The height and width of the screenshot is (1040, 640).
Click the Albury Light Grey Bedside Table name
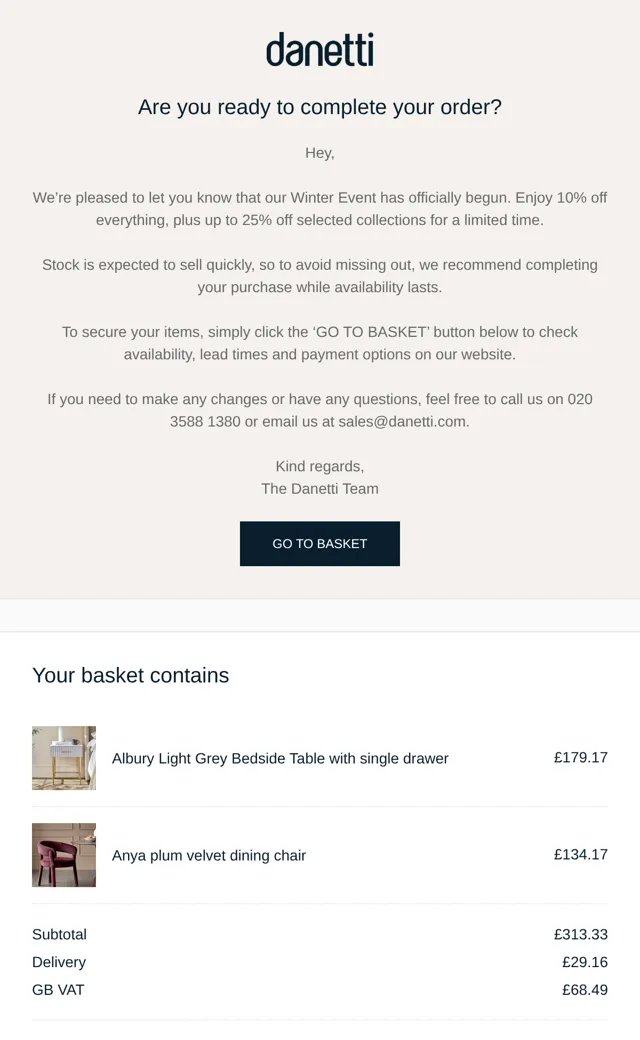tap(280, 758)
